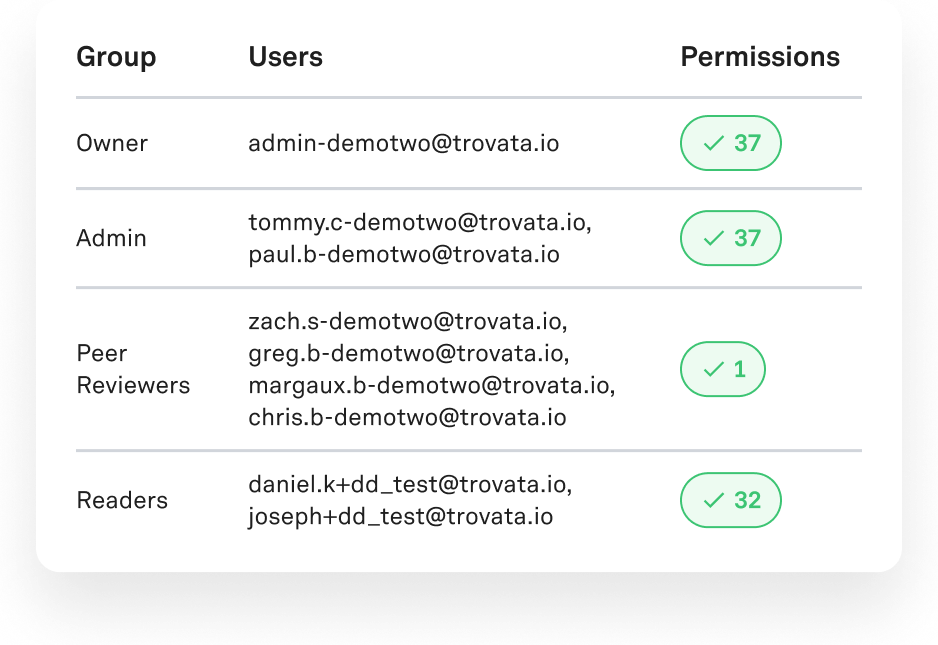Click the Owner permissions badge showing 37

click(x=730, y=144)
